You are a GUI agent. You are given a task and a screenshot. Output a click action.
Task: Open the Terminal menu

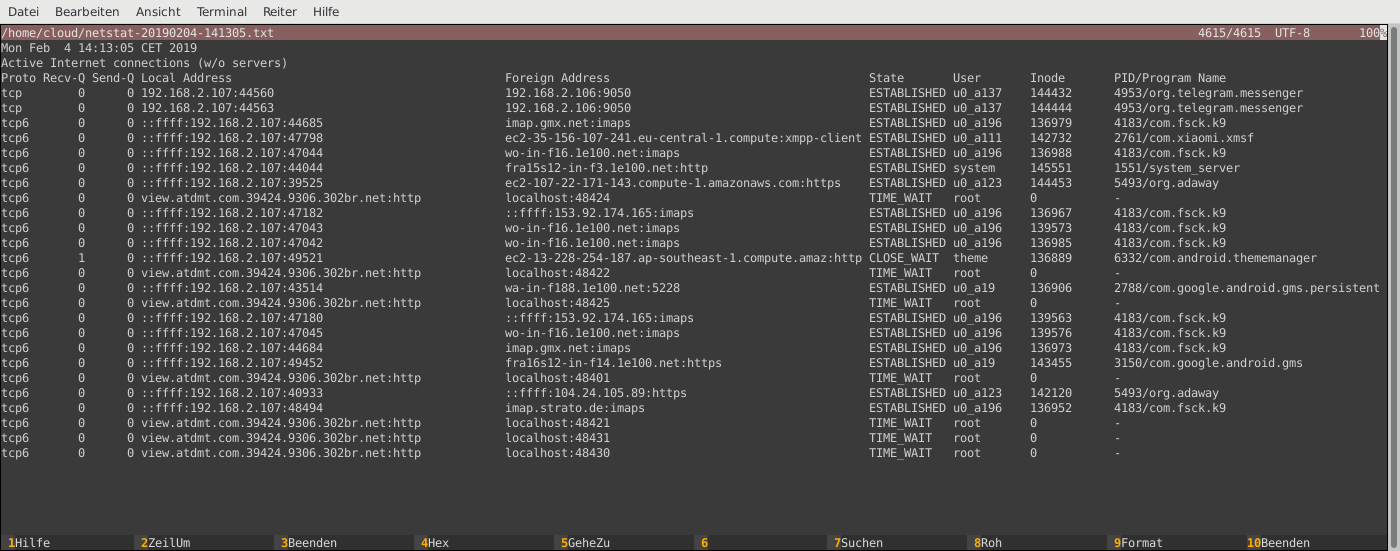[222, 12]
